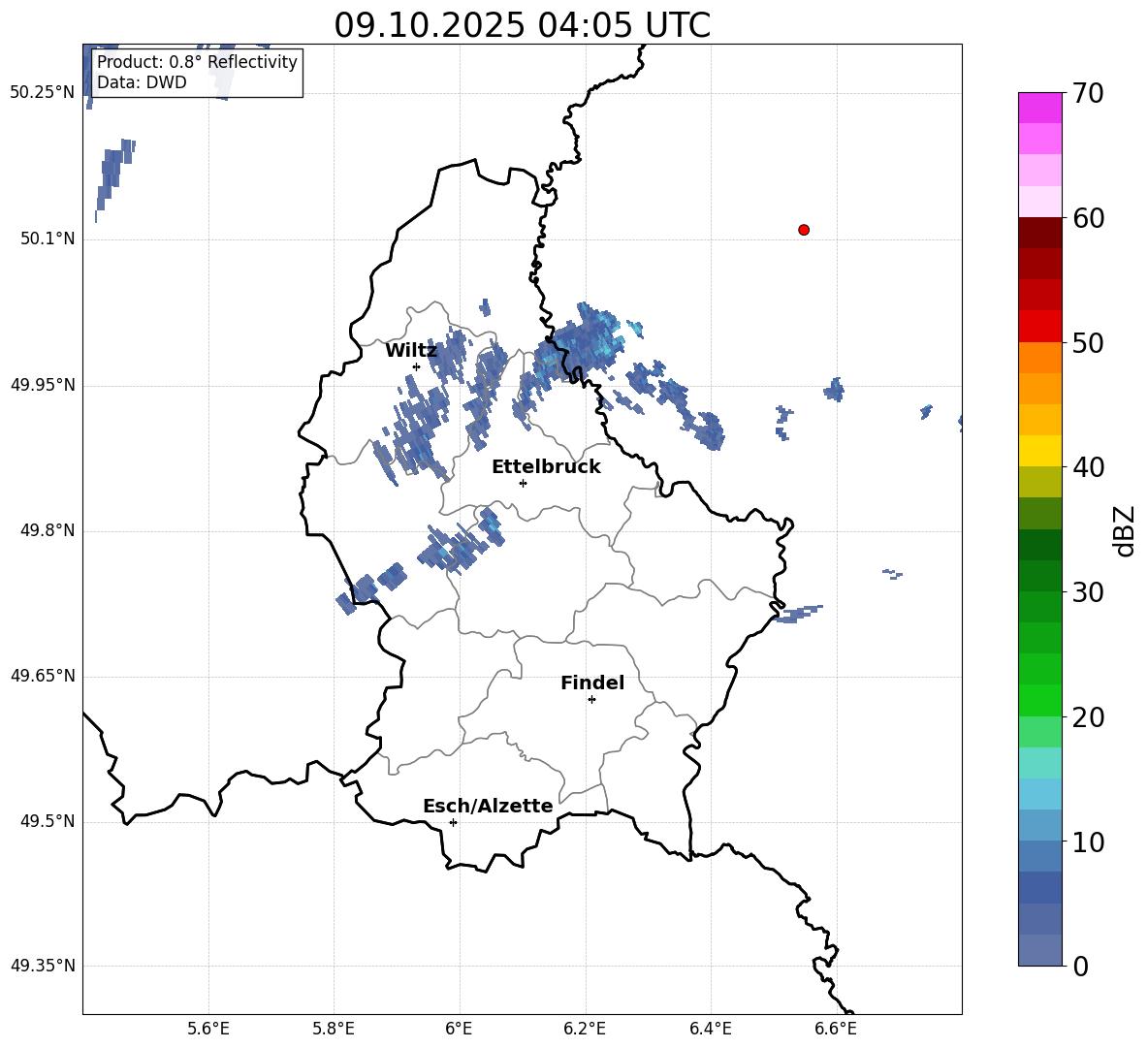Click the cross marker below Ettelbruck
This screenshot has width=1148, height=1048.
click(523, 483)
